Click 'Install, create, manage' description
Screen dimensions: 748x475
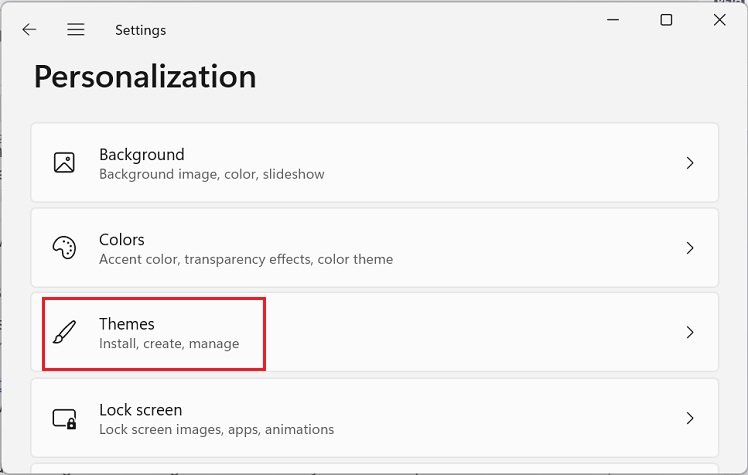(x=169, y=344)
